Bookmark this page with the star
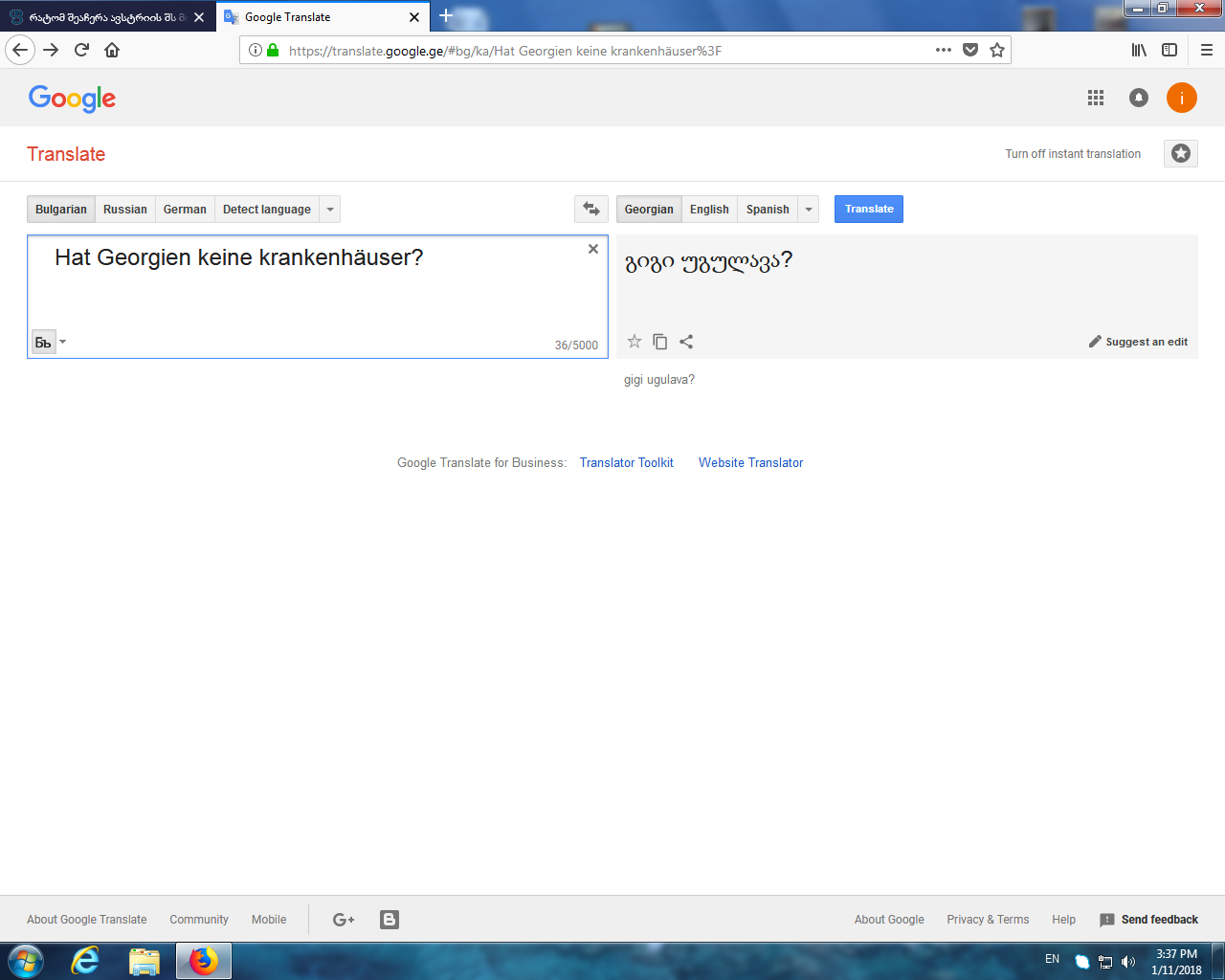This screenshot has width=1225, height=980. (997, 50)
